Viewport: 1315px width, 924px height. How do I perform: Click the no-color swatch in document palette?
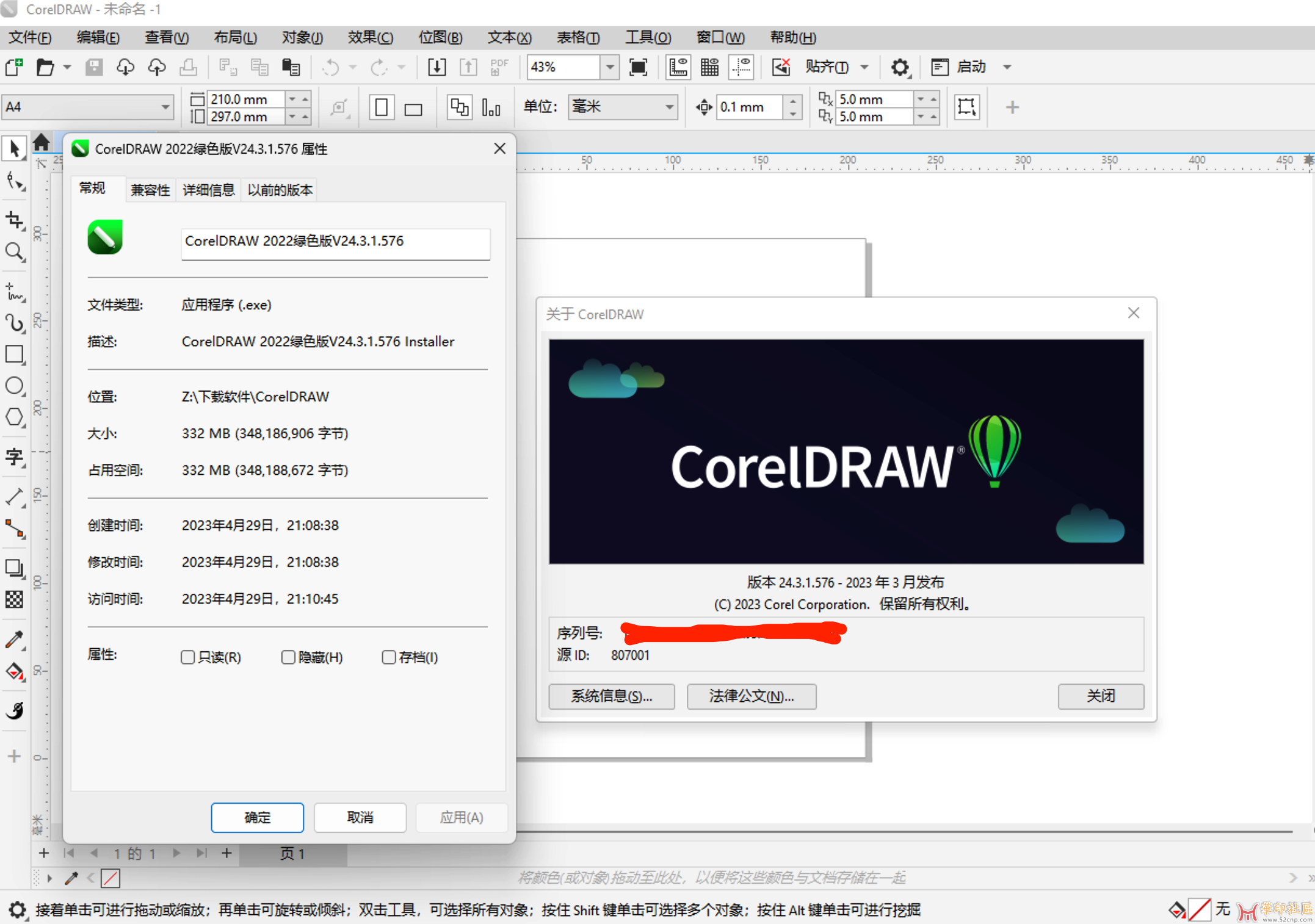[110, 878]
